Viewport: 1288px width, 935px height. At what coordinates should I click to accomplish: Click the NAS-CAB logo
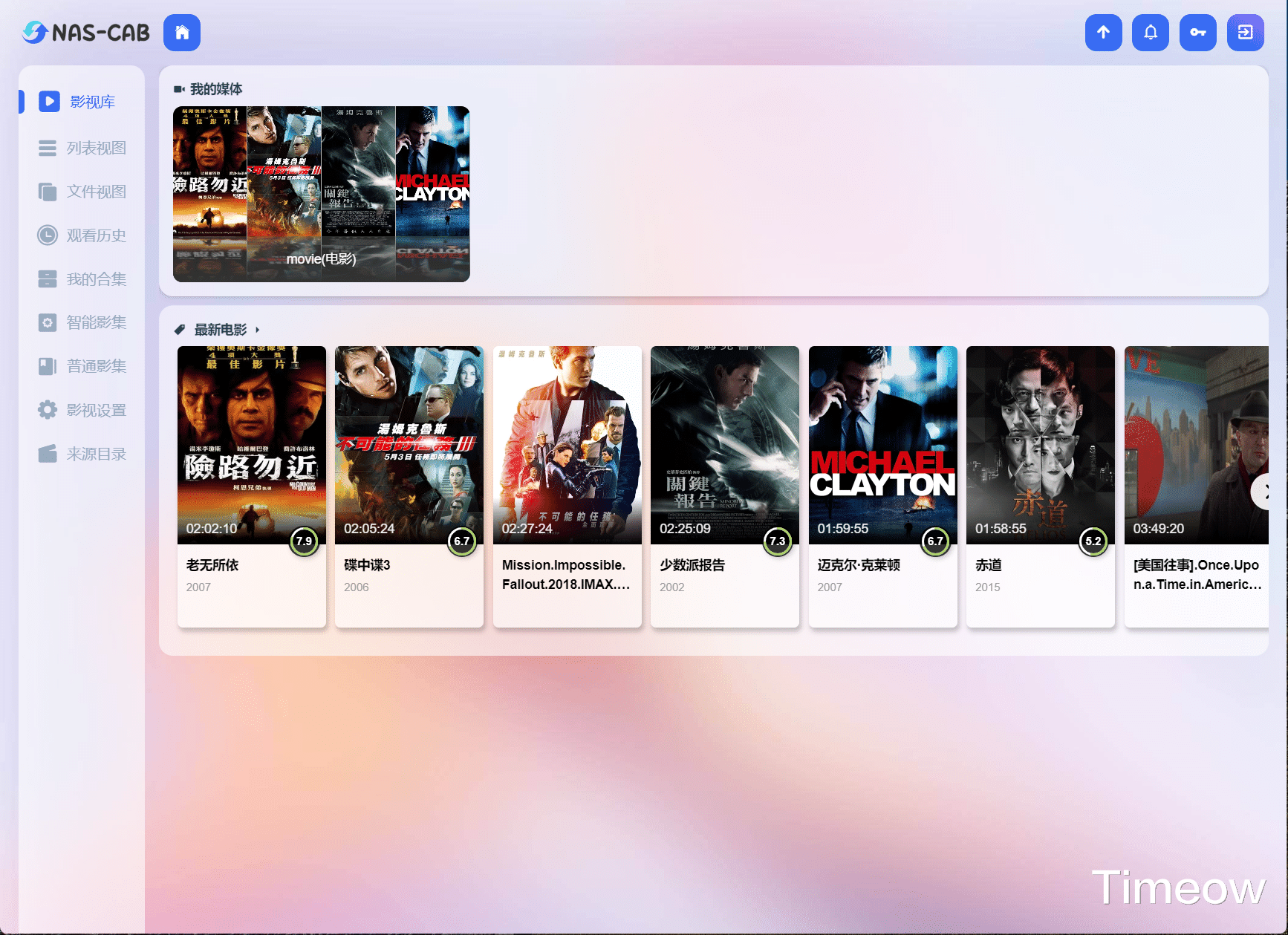(85, 33)
